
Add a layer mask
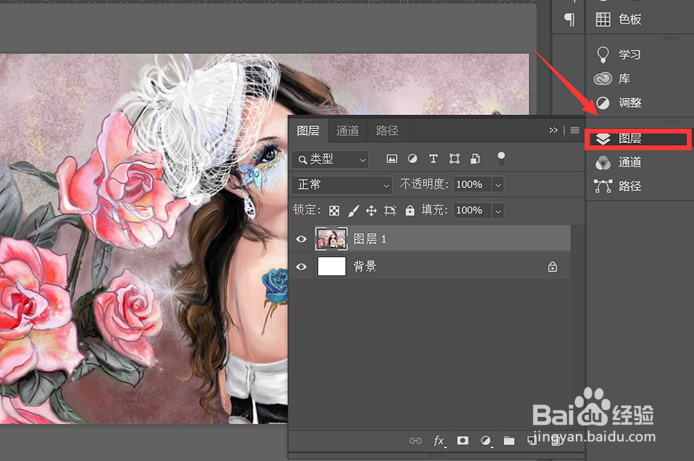(463, 440)
